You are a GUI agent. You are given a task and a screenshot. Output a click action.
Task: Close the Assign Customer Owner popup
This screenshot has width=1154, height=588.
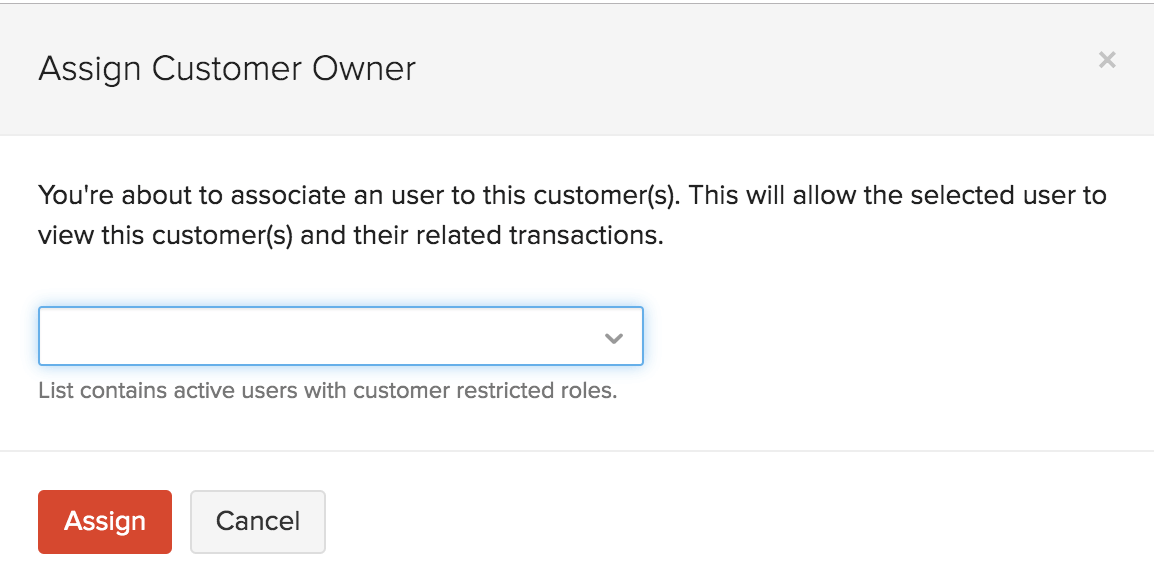pos(1107,60)
